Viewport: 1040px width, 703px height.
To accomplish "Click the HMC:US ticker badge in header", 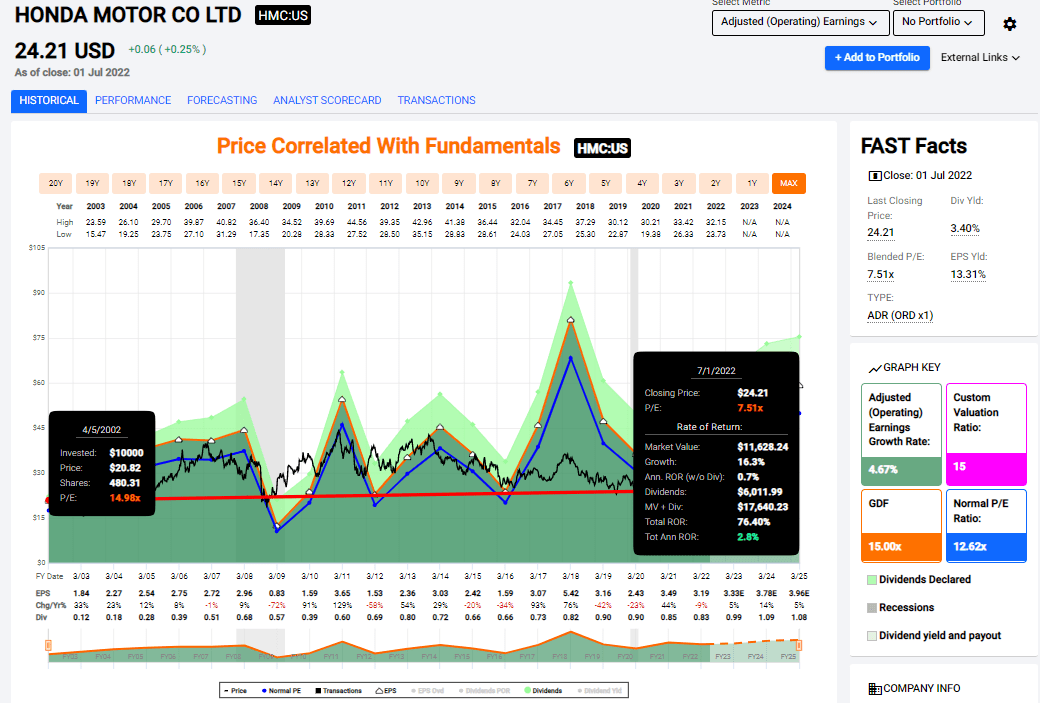I will click(283, 15).
